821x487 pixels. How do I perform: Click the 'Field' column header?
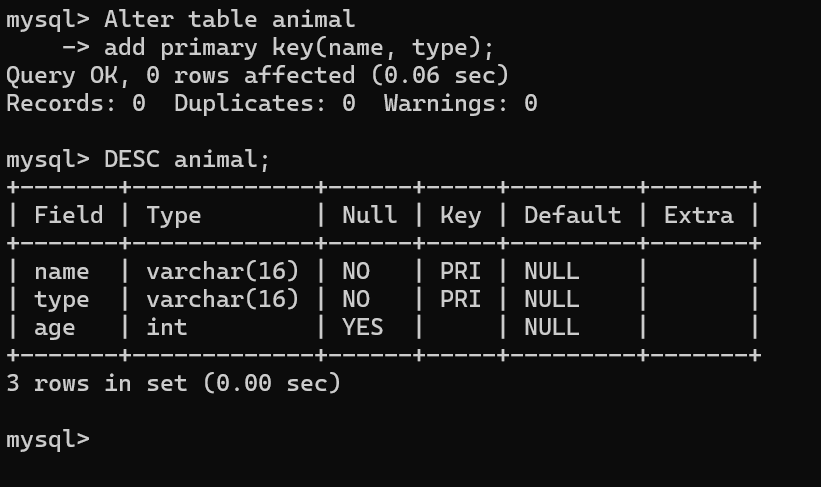pyautogui.click(x=69, y=216)
